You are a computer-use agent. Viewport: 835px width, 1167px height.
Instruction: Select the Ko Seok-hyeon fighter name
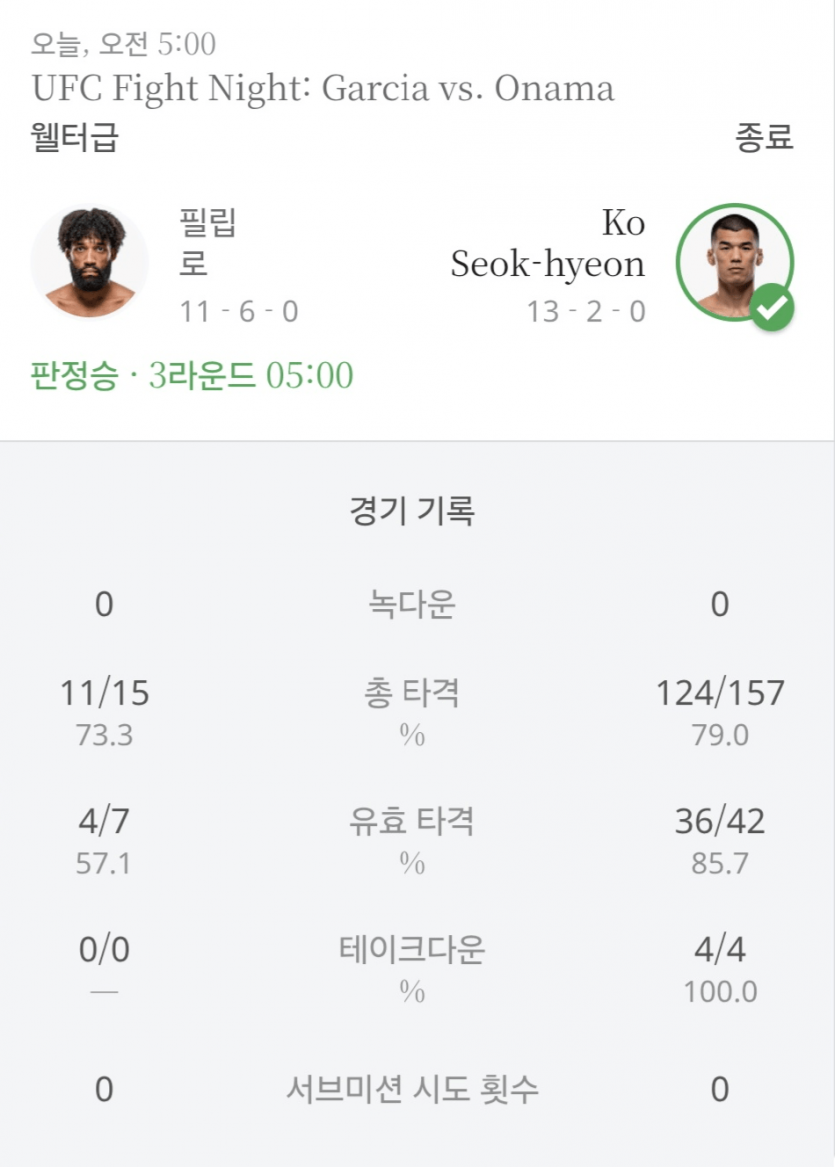[548, 243]
